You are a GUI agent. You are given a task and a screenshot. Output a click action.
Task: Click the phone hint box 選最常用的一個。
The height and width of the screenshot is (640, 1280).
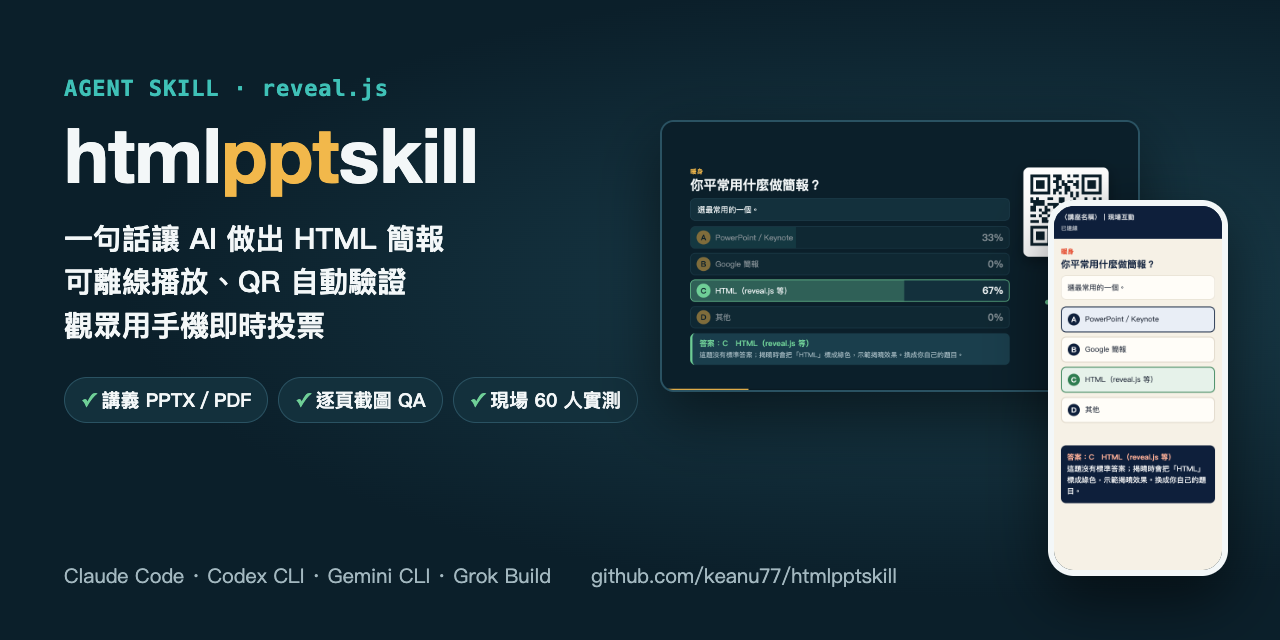(x=1138, y=287)
